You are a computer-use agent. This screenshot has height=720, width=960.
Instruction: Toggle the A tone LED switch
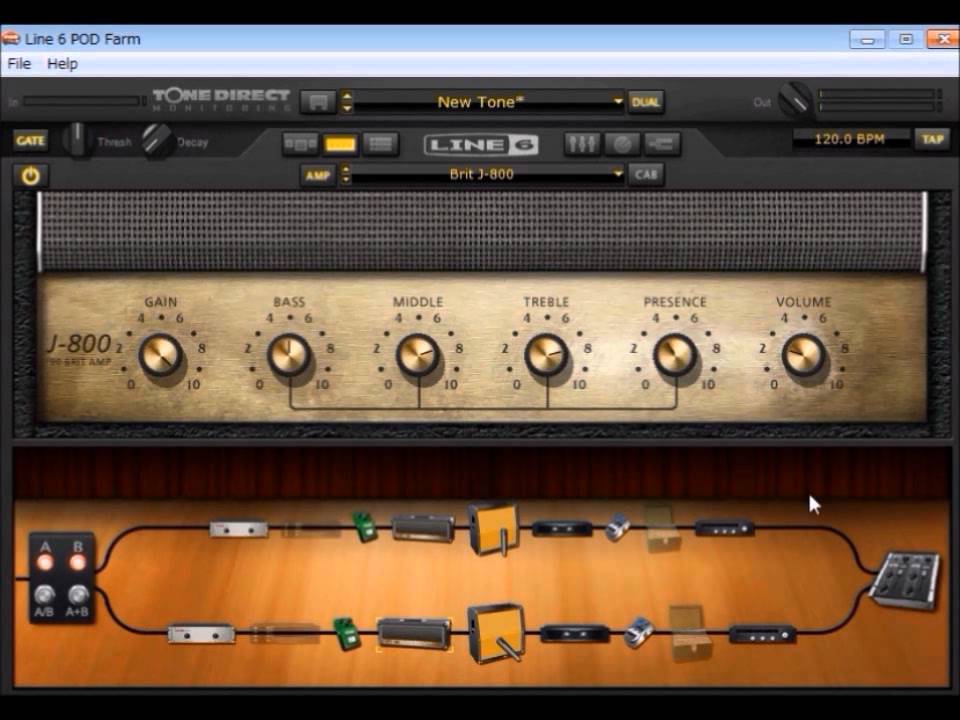[x=45, y=562]
